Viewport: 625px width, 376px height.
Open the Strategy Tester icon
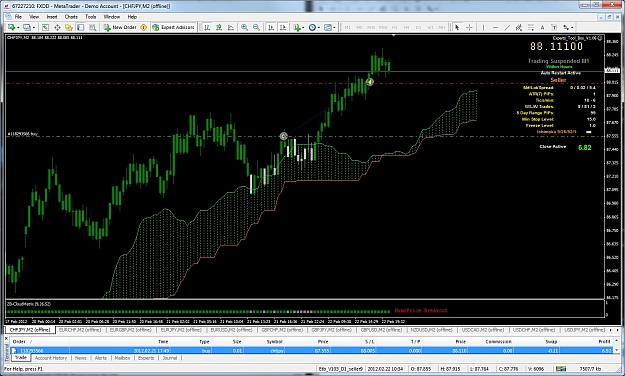tap(92, 27)
